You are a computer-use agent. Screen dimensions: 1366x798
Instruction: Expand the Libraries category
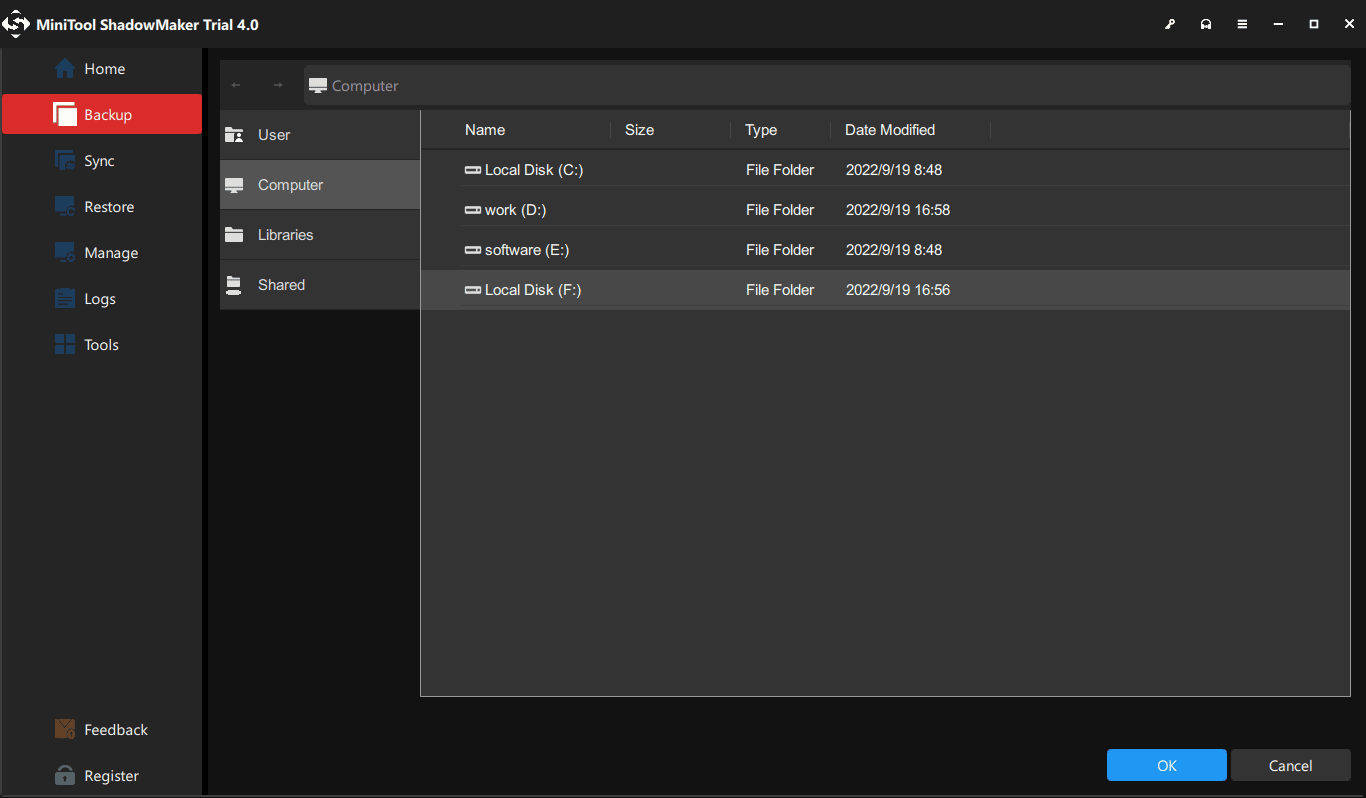[286, 234]
